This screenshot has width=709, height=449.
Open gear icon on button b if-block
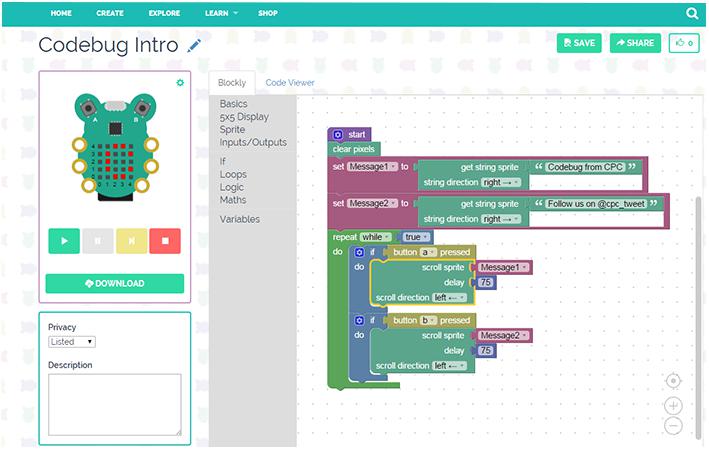point(359,321)
